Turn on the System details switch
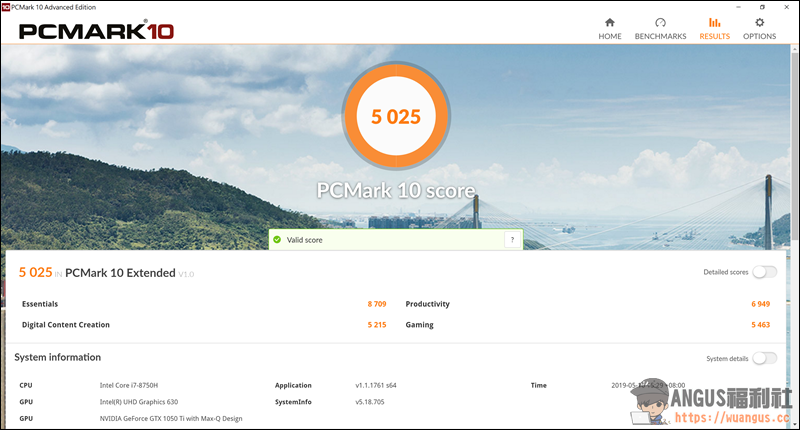The width and height of the screenshot is (800, 430). pos(764,358)
